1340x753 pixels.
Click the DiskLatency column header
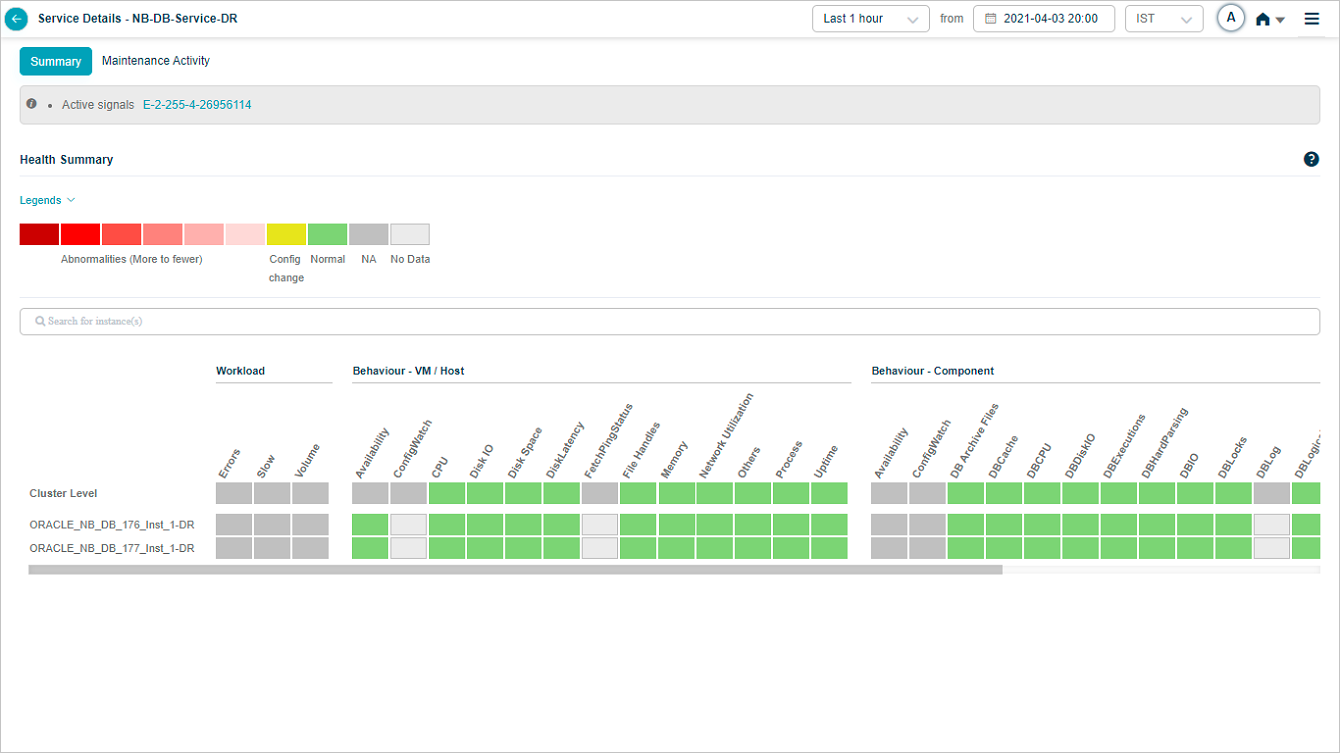pyautogui.click(x=566, y=450)
